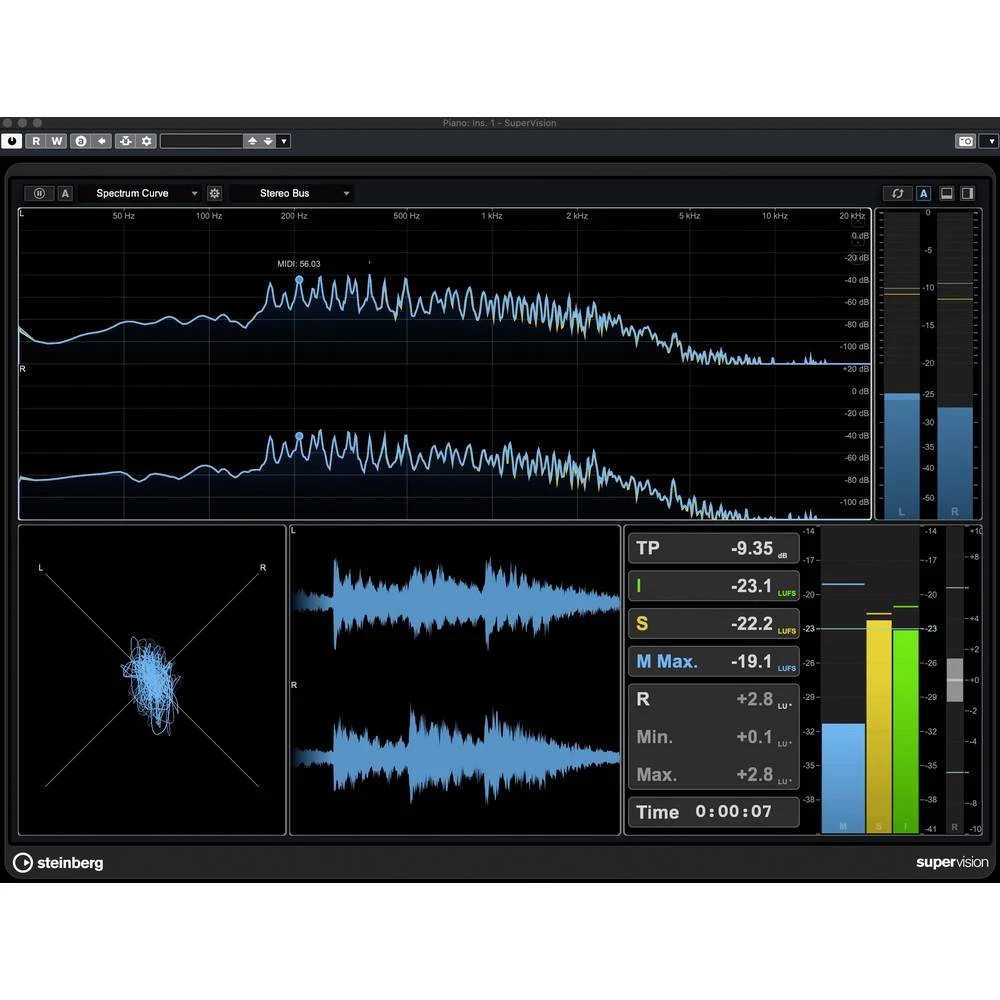
Task: Split the module vertically
Action: pyautogui.click(x=967, y=193)
